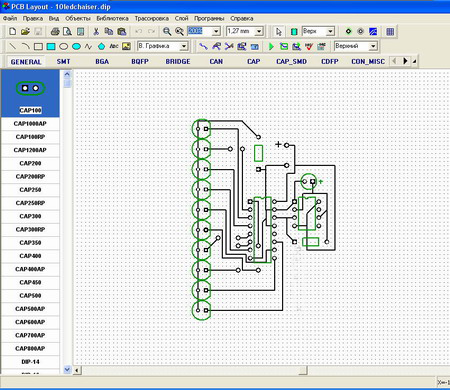Select the filled cyan rectangle tool

coord(51,46)
